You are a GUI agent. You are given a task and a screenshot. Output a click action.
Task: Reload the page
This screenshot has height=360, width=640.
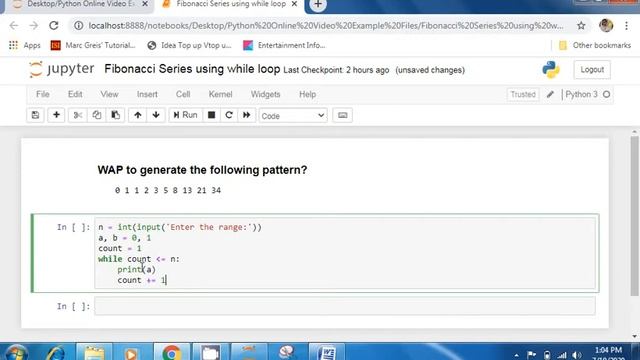[x=53, y=26]
